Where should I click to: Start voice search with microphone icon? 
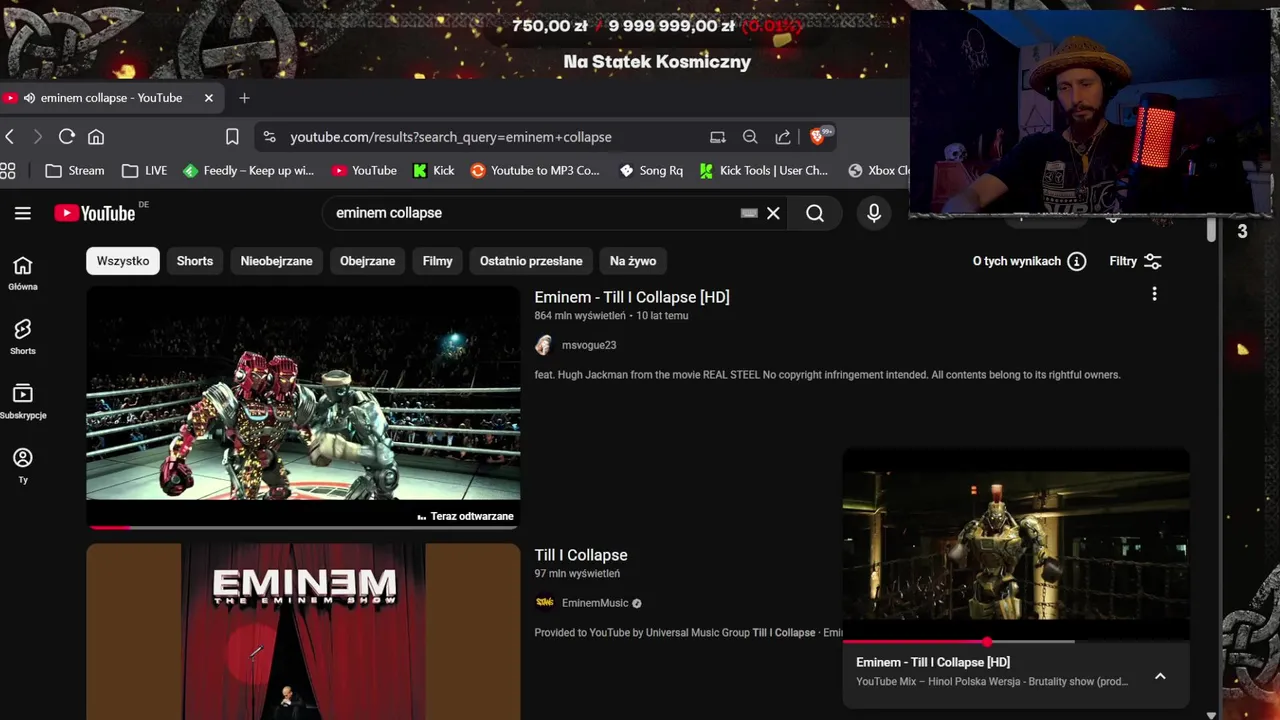click(x=874, y=213)
